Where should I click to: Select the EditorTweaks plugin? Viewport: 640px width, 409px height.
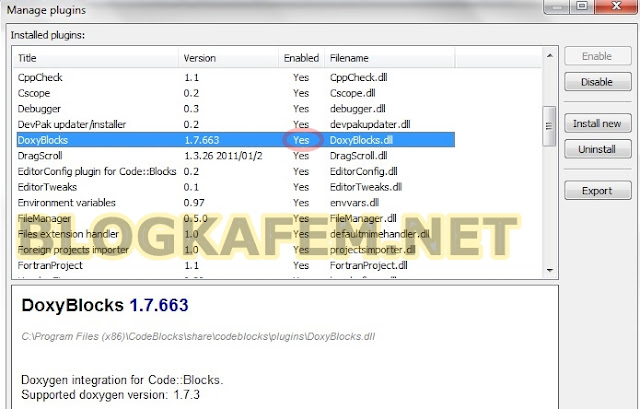(236, 187)
